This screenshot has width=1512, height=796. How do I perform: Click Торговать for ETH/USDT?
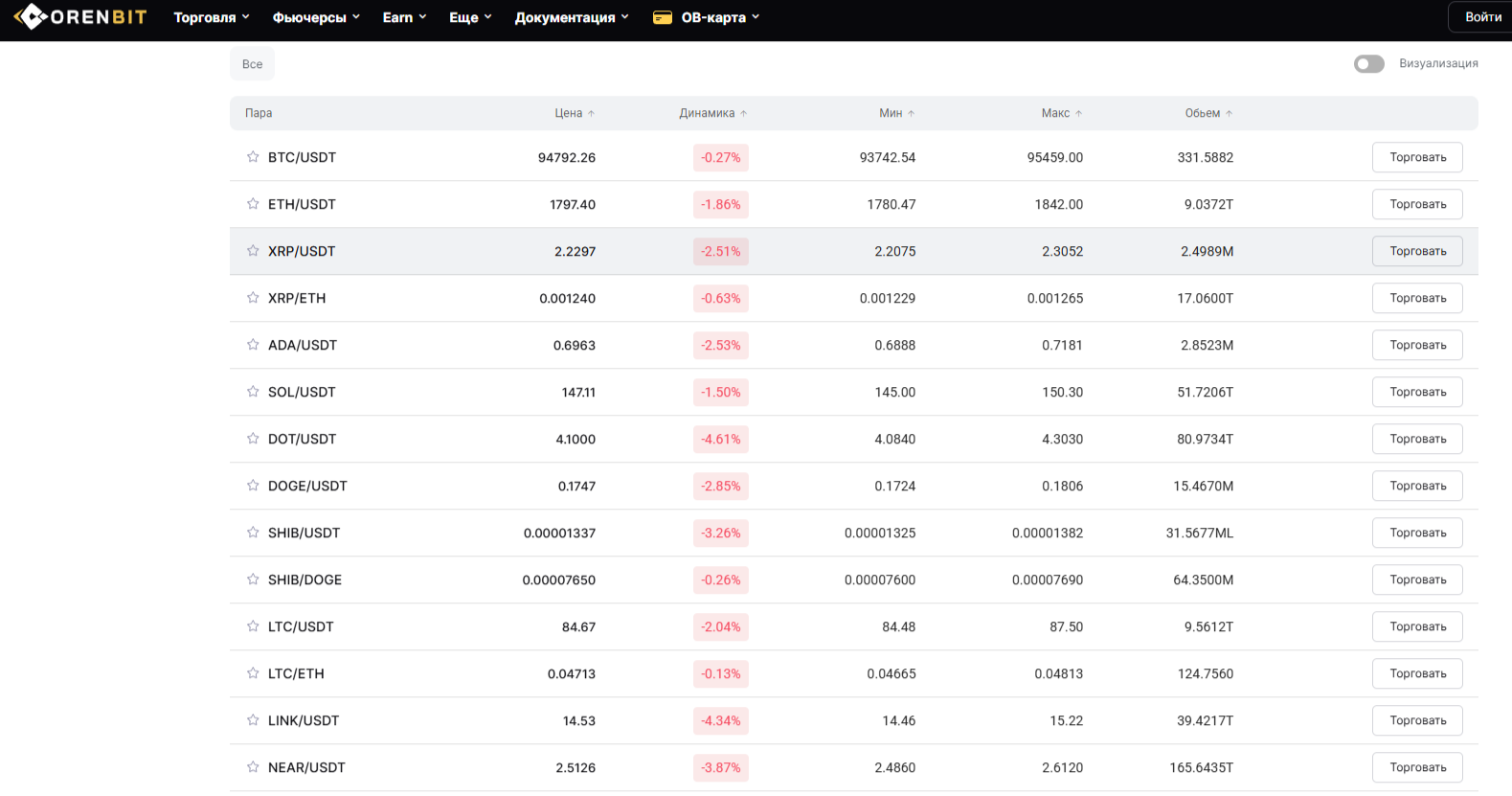(x=1417, y=204)
